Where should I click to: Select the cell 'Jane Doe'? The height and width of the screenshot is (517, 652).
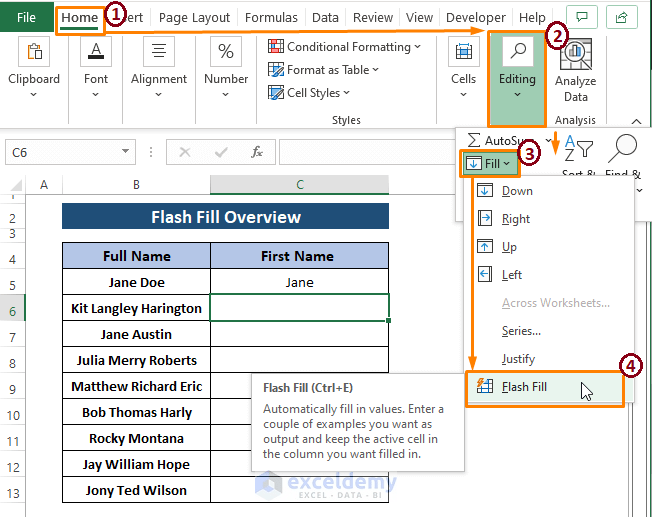click(x=136, y=282)
